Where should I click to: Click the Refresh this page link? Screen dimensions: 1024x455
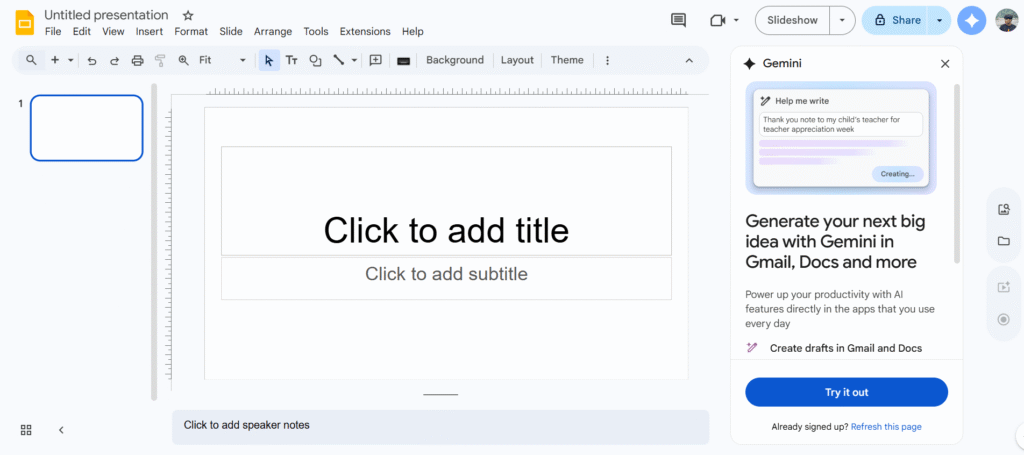pos(886,427)
